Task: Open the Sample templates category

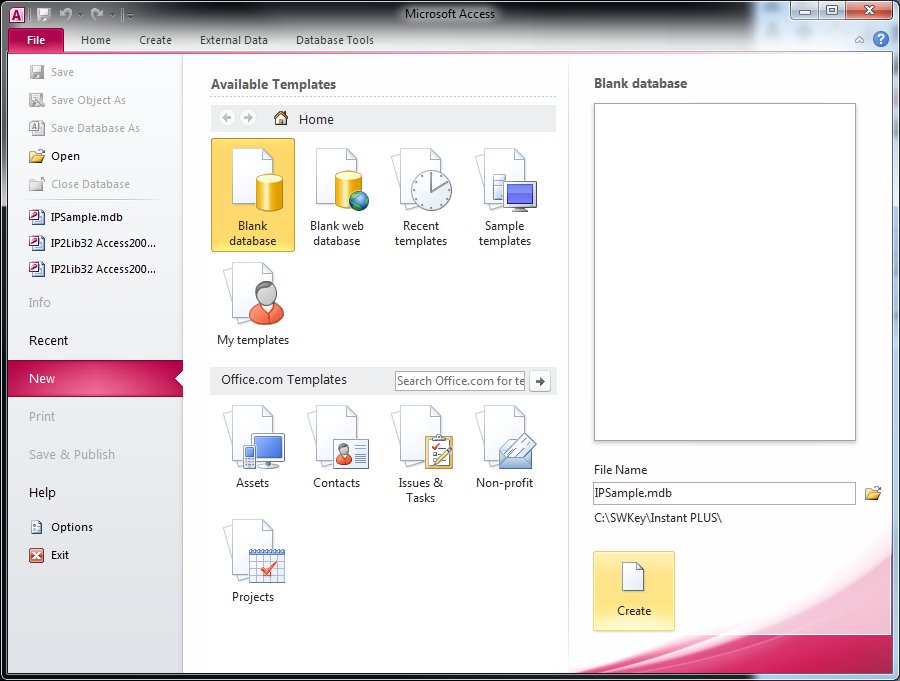Action: [x=505, y=195]
